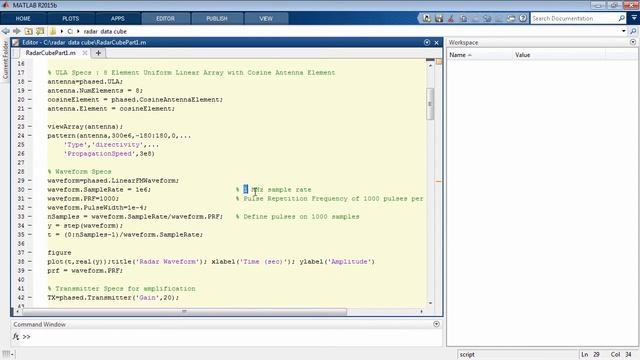Click the Copy icon in quick access toolbar
The image size is (640, 360).
coord(463,18)
